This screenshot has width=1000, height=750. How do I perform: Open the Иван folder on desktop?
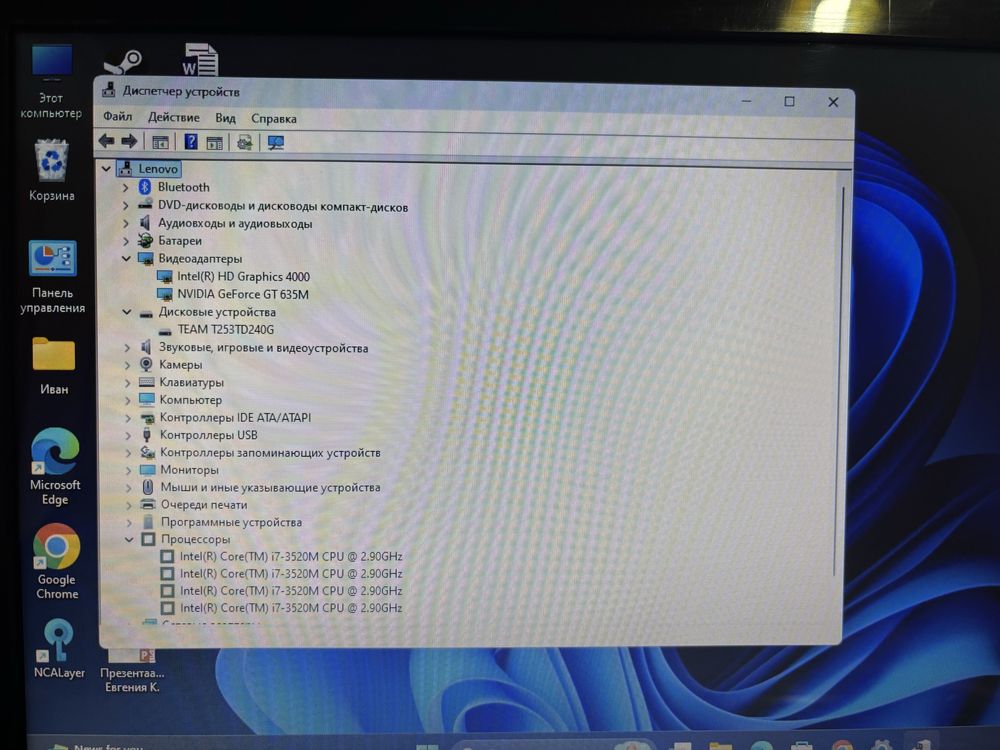click(x=54, y=366)
